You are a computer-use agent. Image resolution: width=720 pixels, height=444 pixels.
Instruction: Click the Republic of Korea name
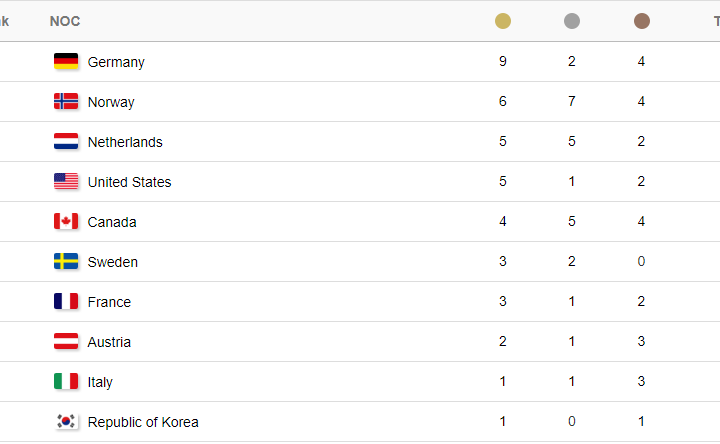click(x=143, y=422)
